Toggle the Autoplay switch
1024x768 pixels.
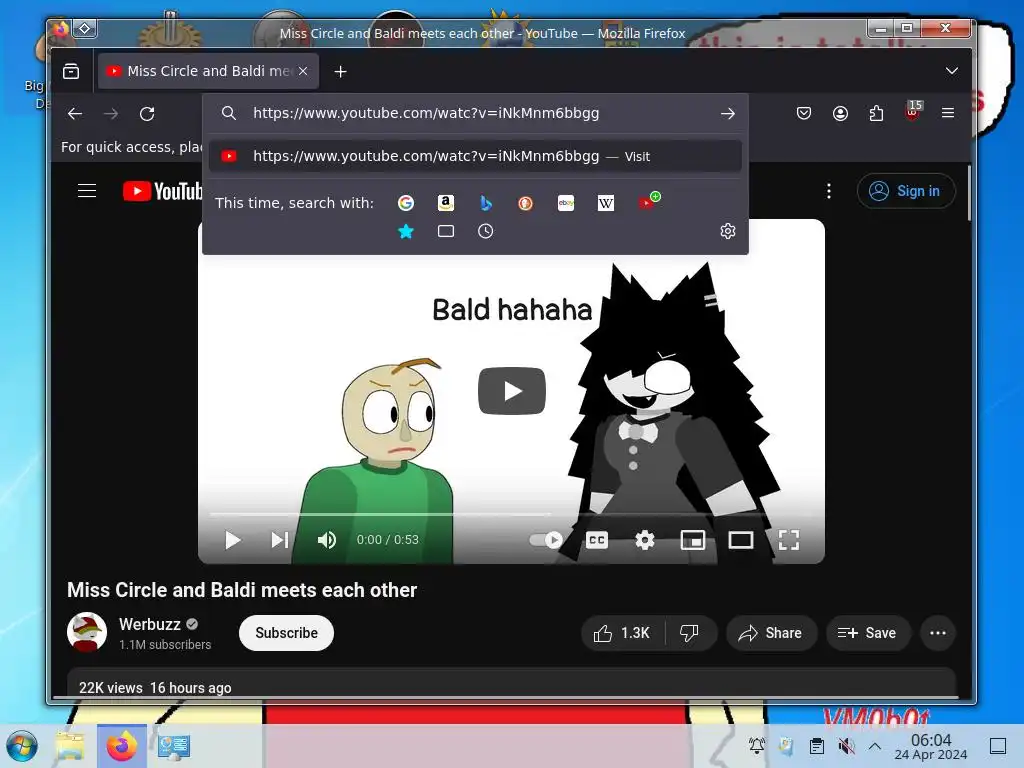[546, 540]
